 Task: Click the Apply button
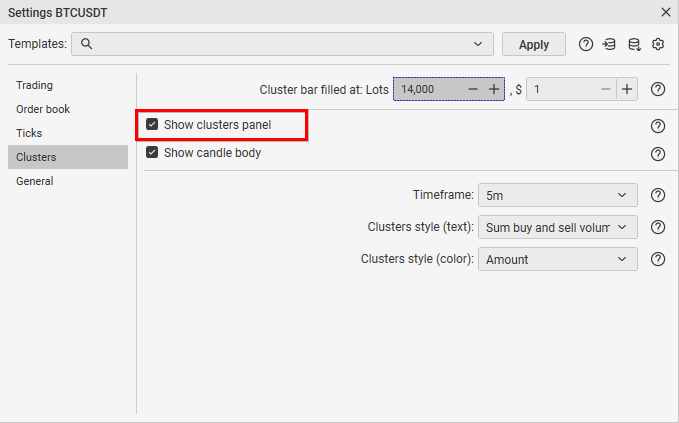click(534, 44)
